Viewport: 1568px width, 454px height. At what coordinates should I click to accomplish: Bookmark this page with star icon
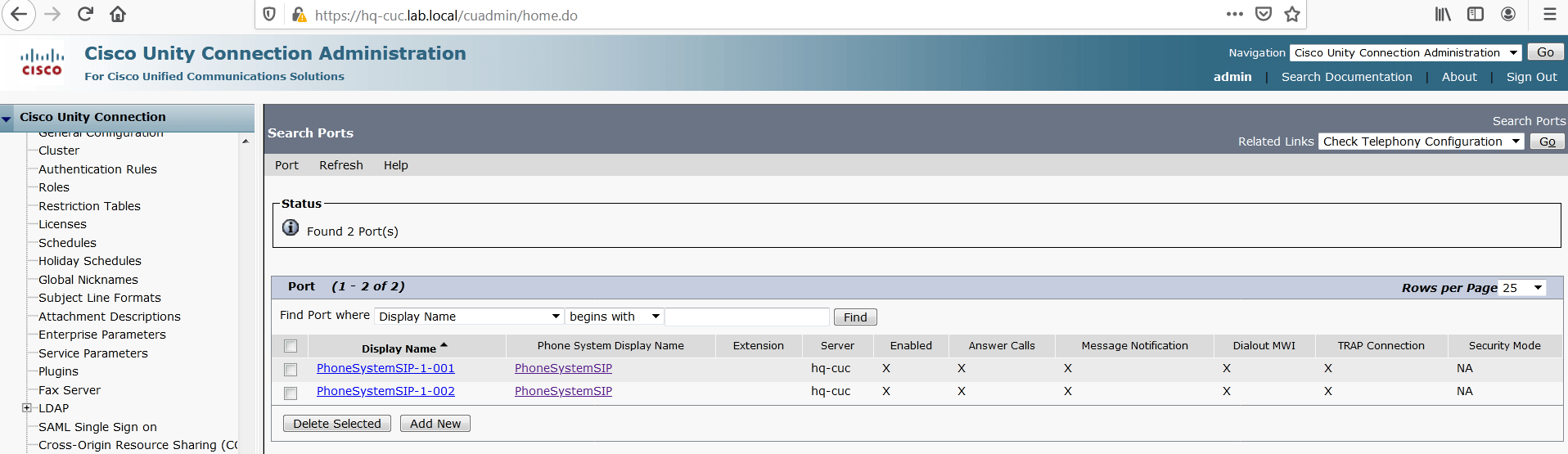[x=1292, y=14]
